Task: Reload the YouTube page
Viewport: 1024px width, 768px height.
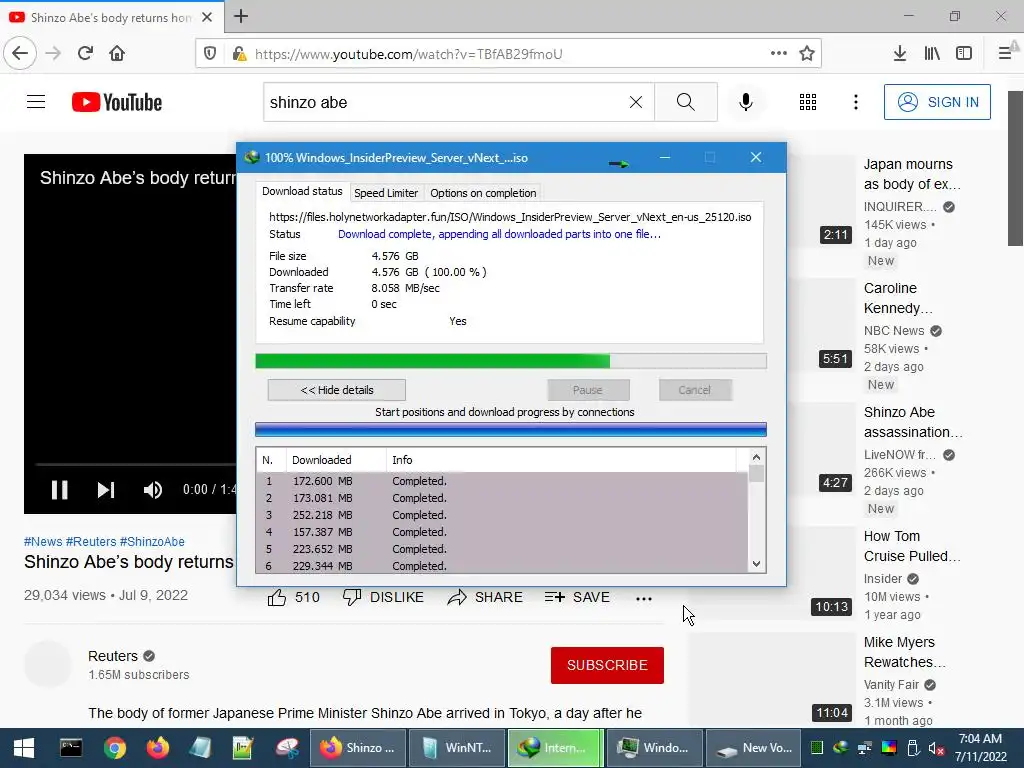Action: coord(85,53)
